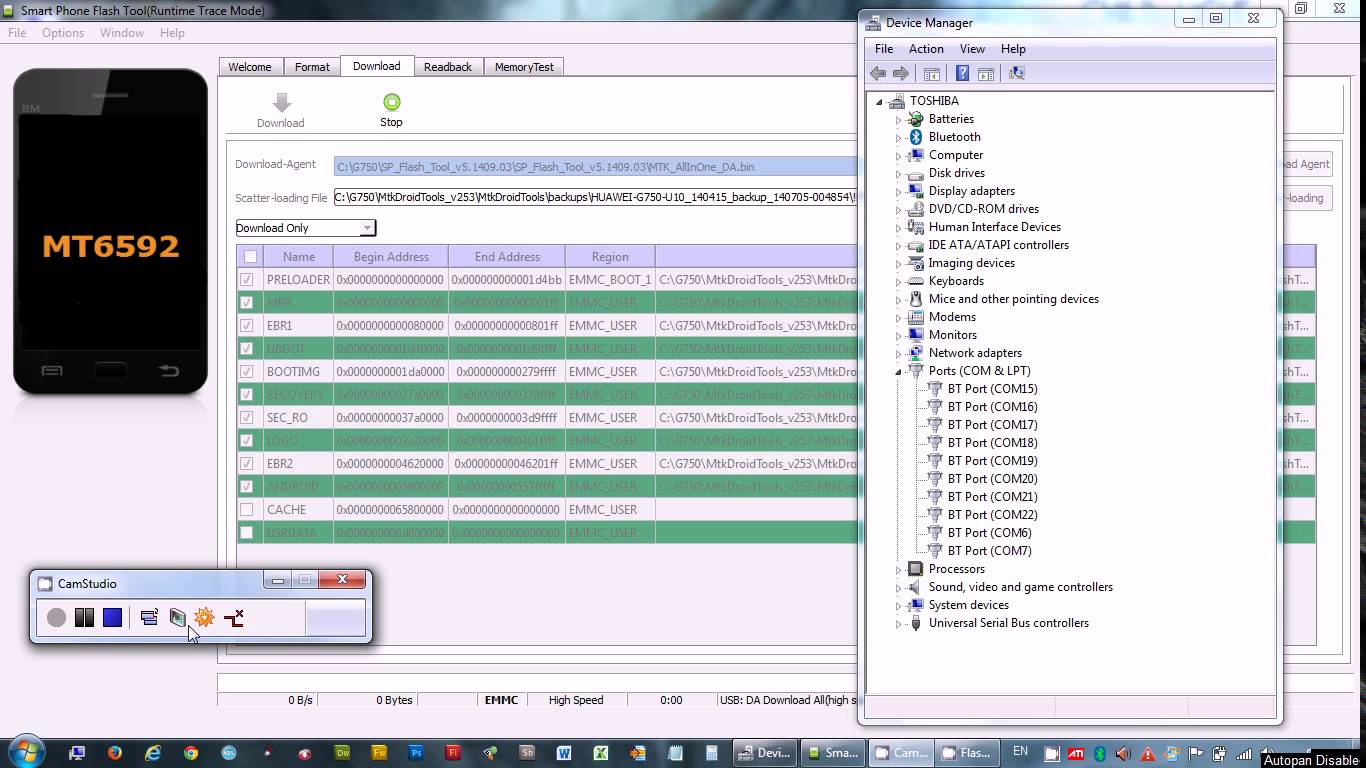
Task: Expand the Universal Serial Bus controllers node
Action: pyautogui.click(x=898, y=624)
